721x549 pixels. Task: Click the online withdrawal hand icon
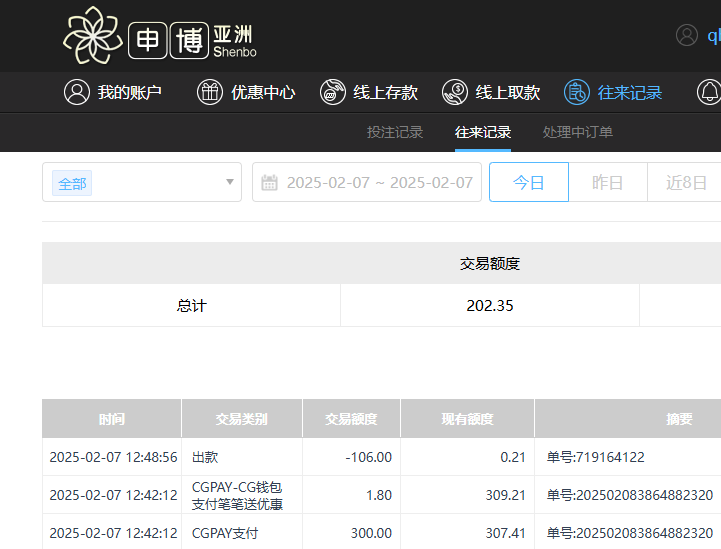(455, 92)
